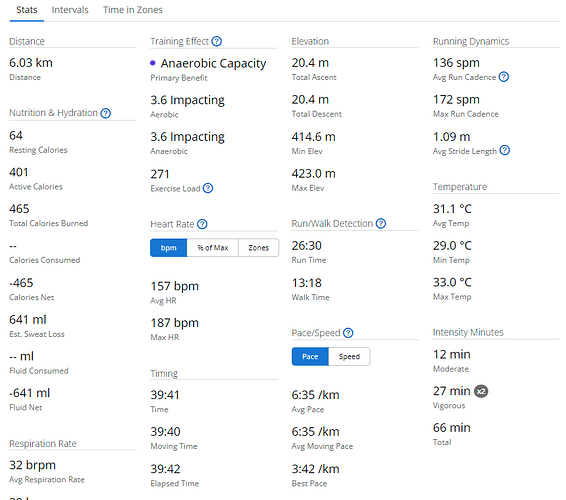Select the Pace display option
The image size is (566, 500).
(310, 357)
